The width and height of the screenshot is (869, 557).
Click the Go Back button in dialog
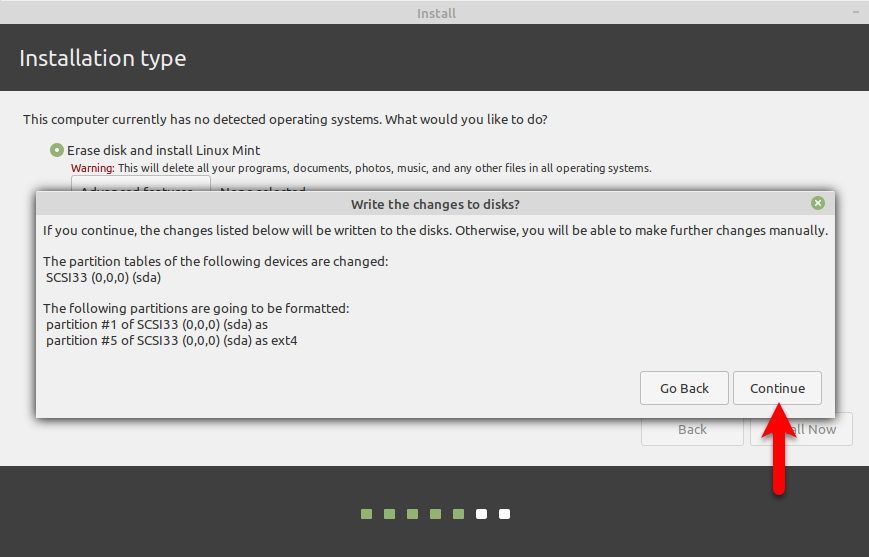(684, 388)
